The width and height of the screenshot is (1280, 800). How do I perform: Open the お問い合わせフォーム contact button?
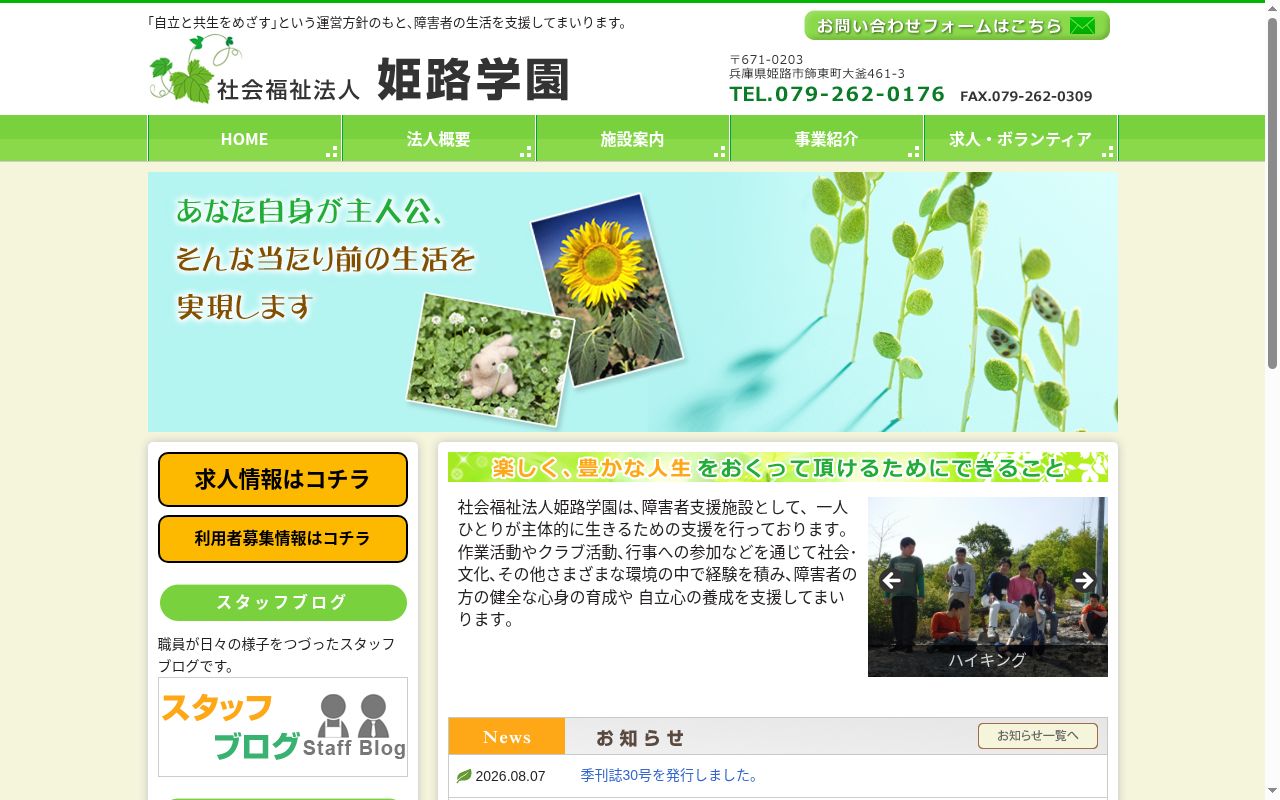point(957,25)
